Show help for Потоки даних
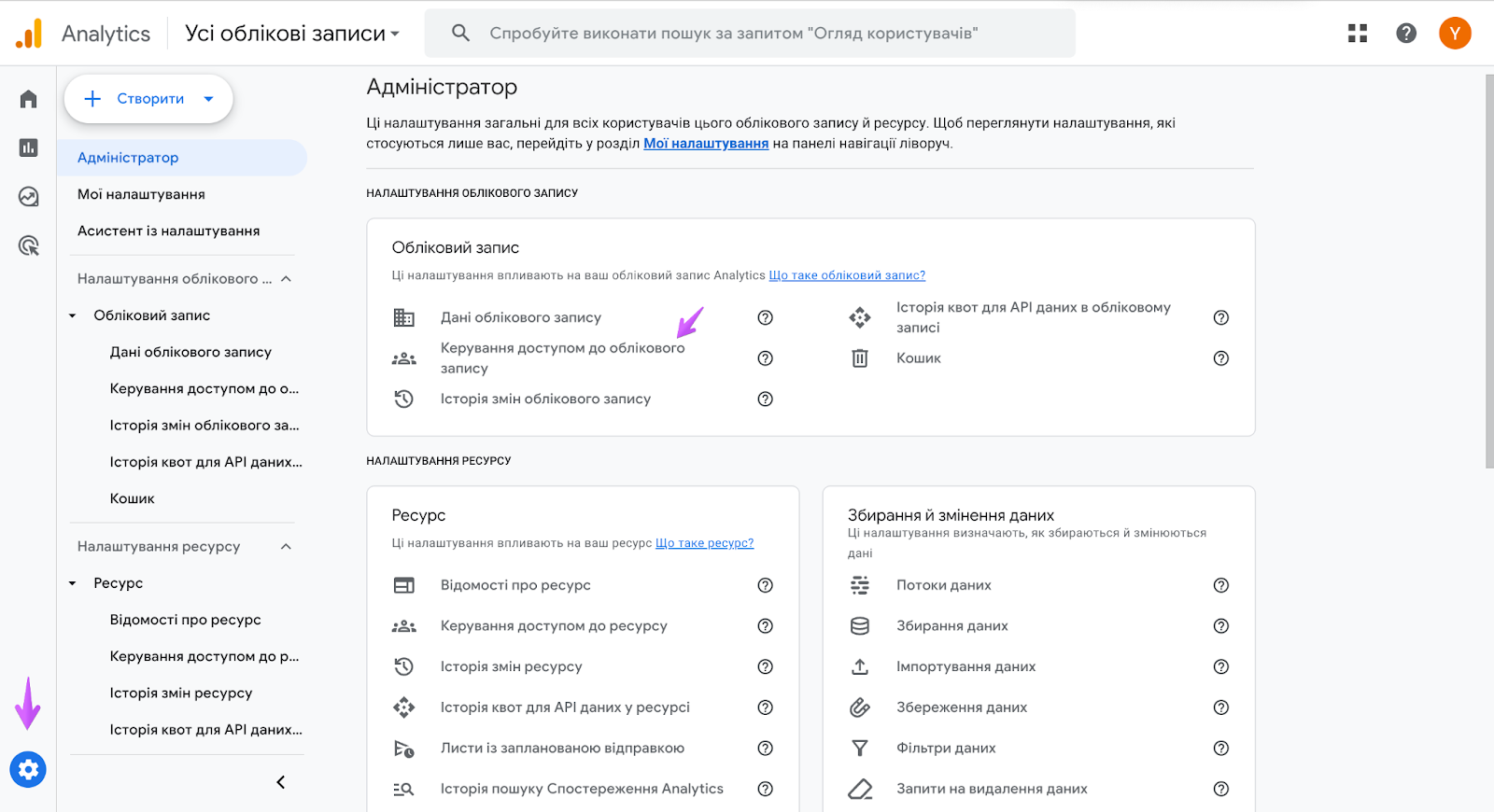 tap(1220, 585)
